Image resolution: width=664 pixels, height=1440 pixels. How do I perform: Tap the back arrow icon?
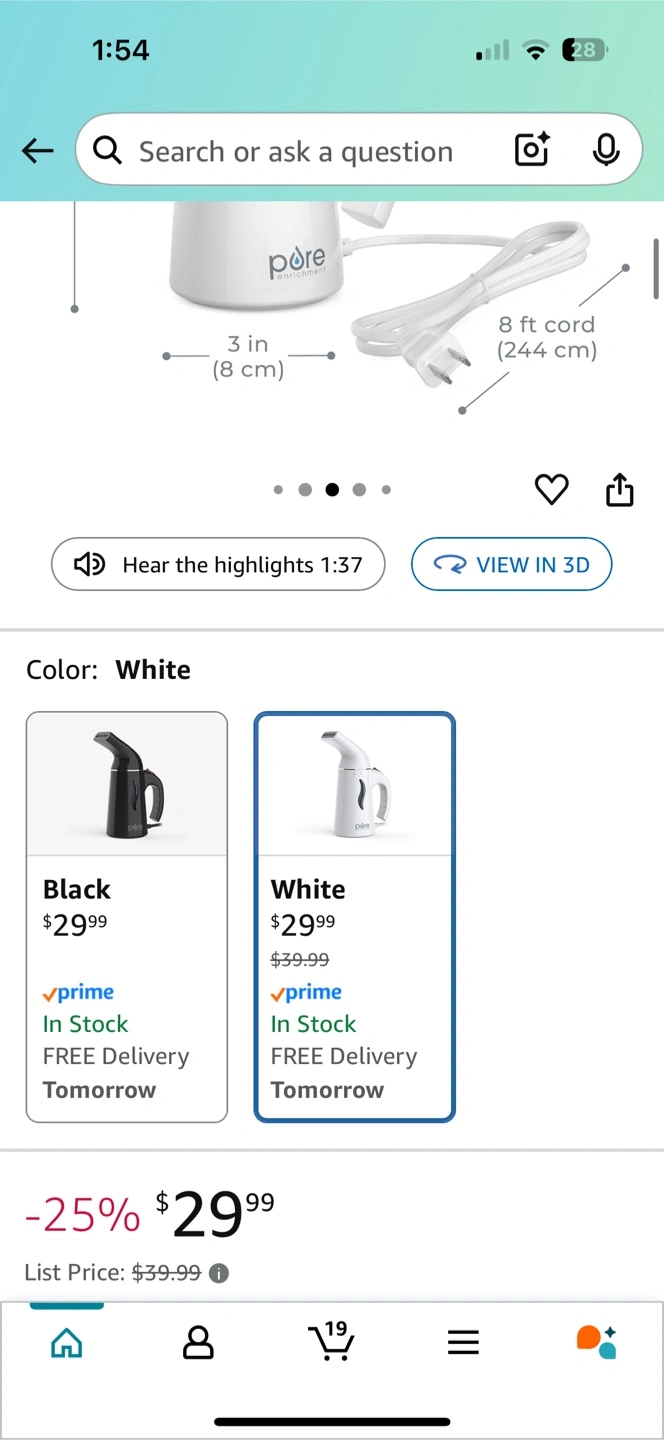click(x=37, y=151)
